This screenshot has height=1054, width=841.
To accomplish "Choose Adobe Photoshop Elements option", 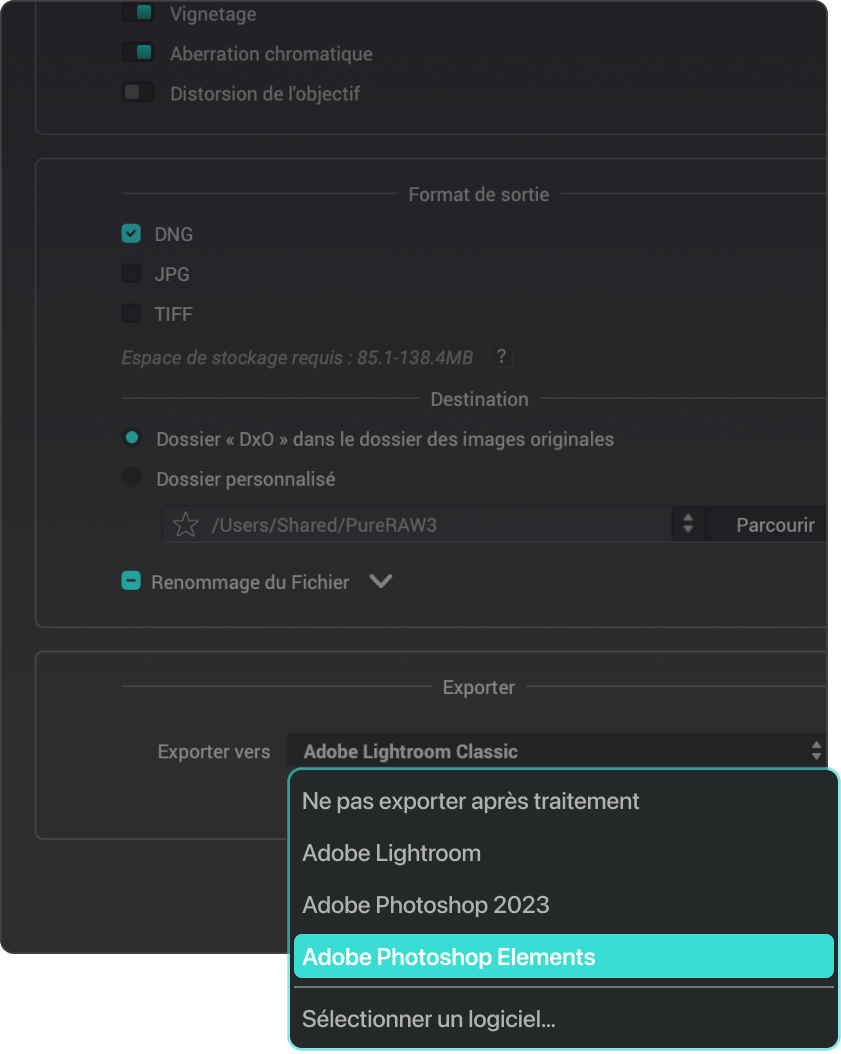I will point(563,957).
